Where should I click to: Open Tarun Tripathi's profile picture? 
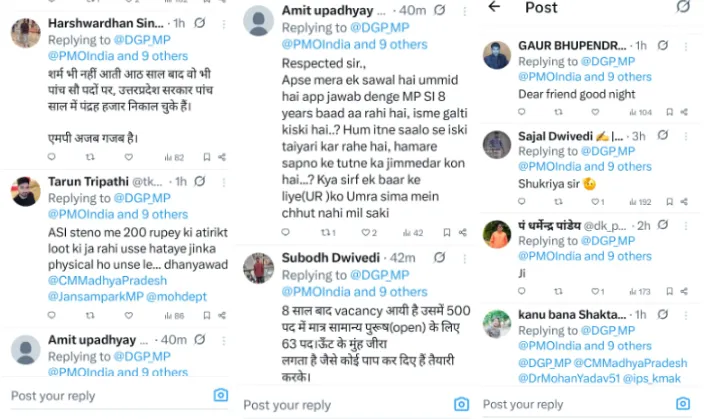(x=25, y=190)
